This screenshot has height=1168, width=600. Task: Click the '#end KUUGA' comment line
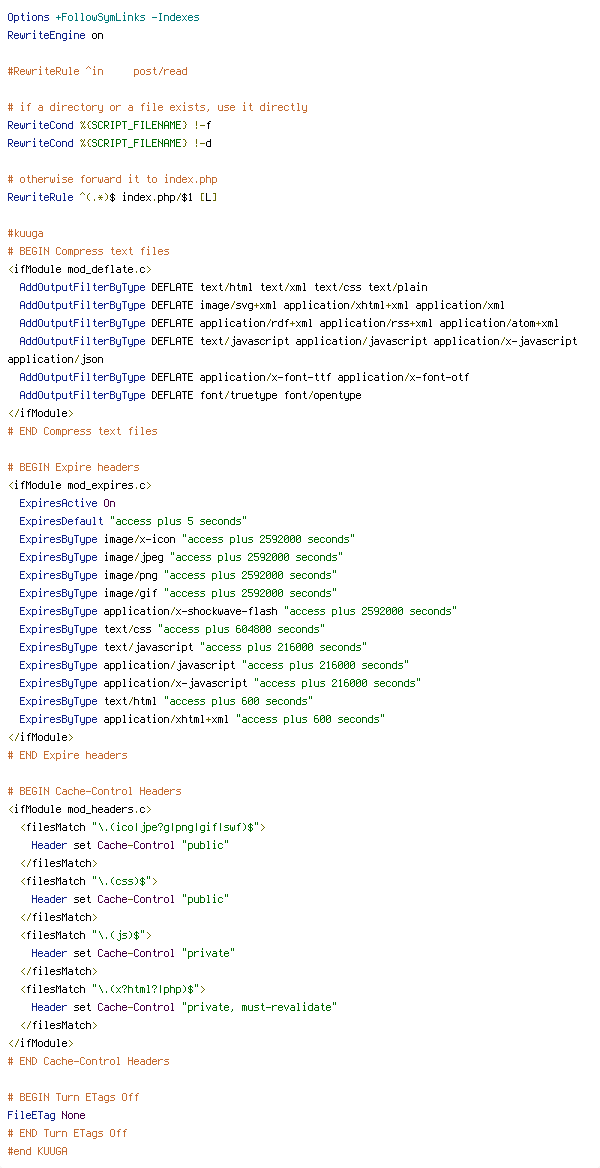coord(37,1151)
